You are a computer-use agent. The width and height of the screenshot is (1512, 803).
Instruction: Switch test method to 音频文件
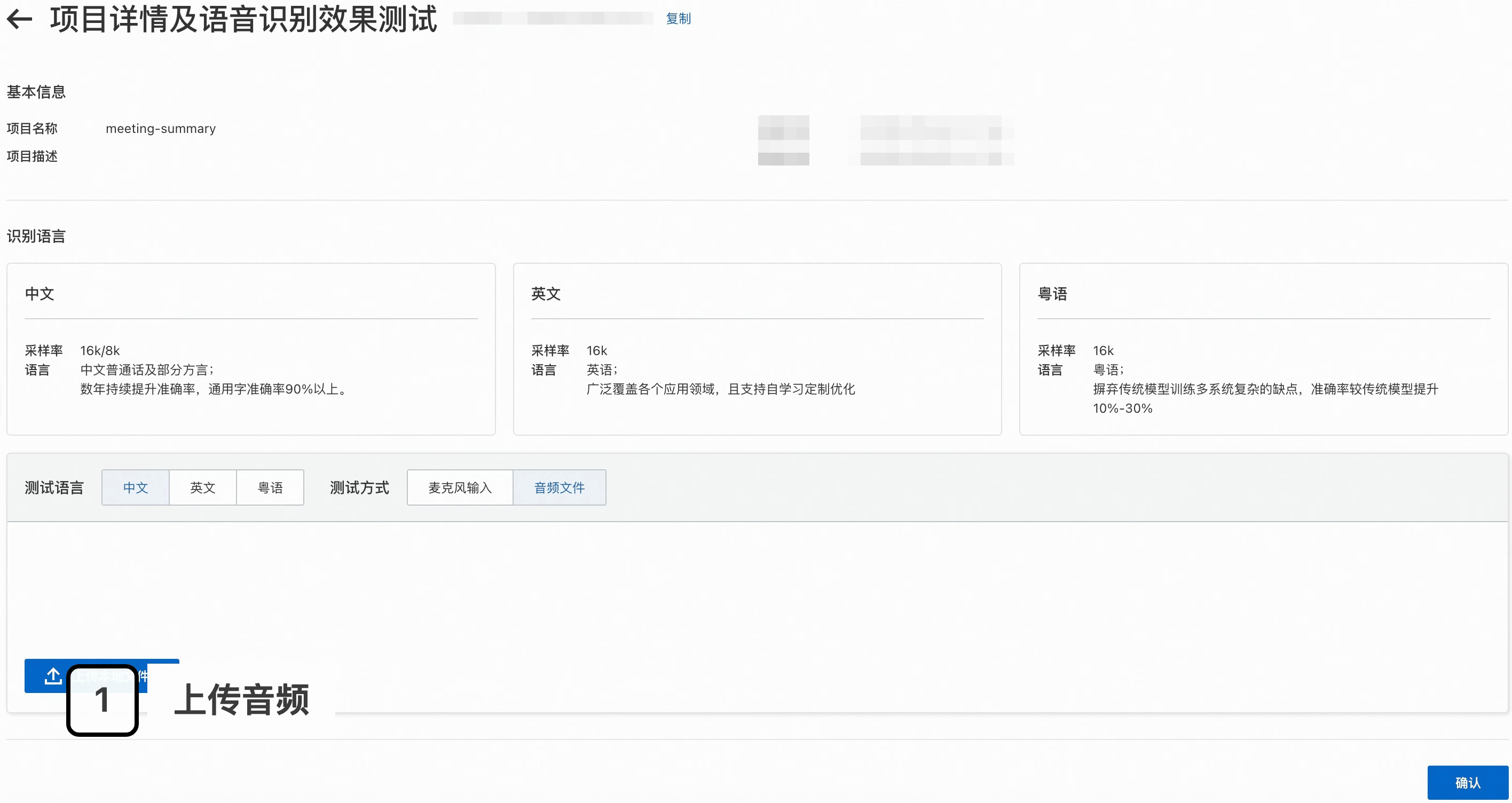559,487
